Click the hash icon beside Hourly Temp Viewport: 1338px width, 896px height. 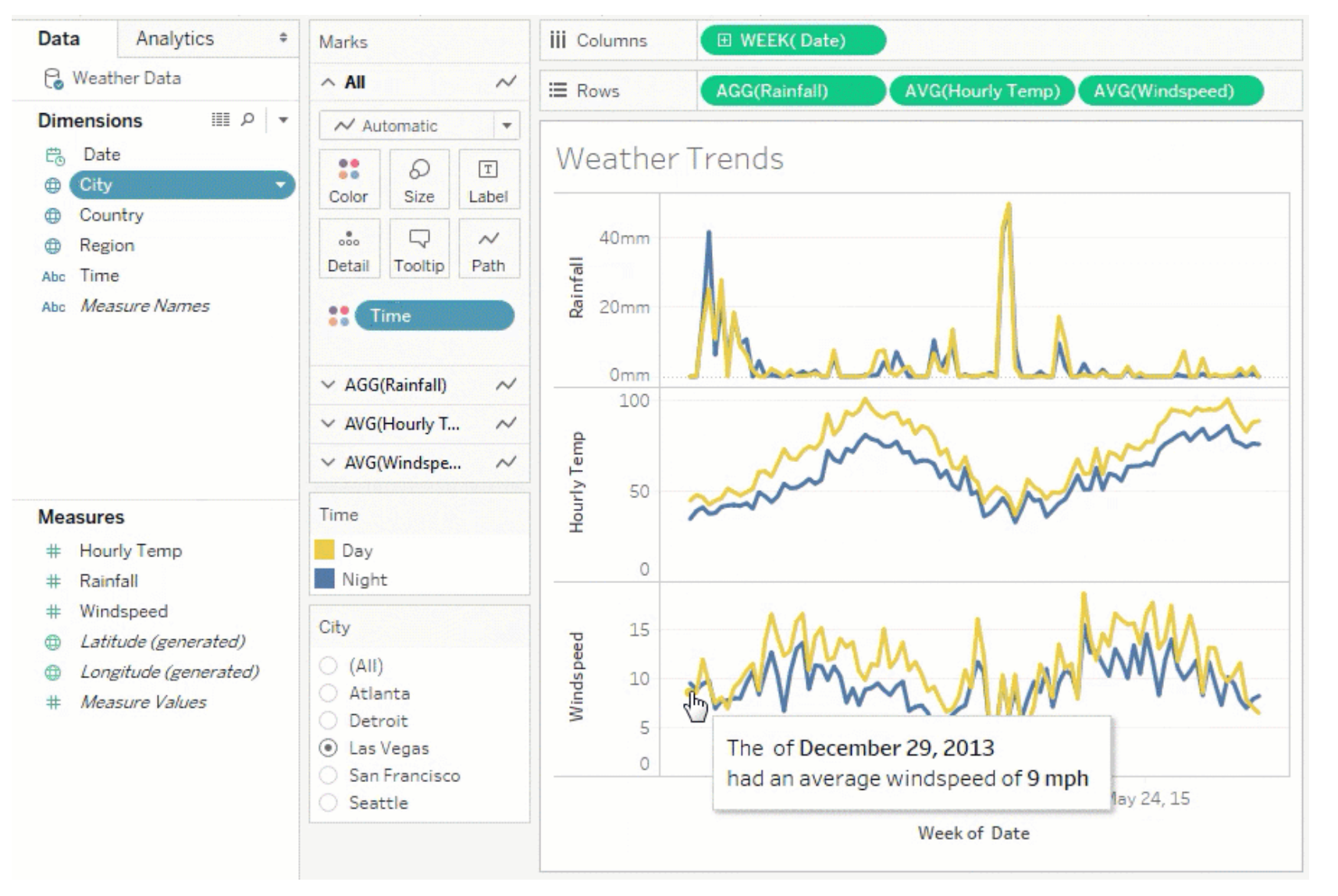click(x=53, y=551)
